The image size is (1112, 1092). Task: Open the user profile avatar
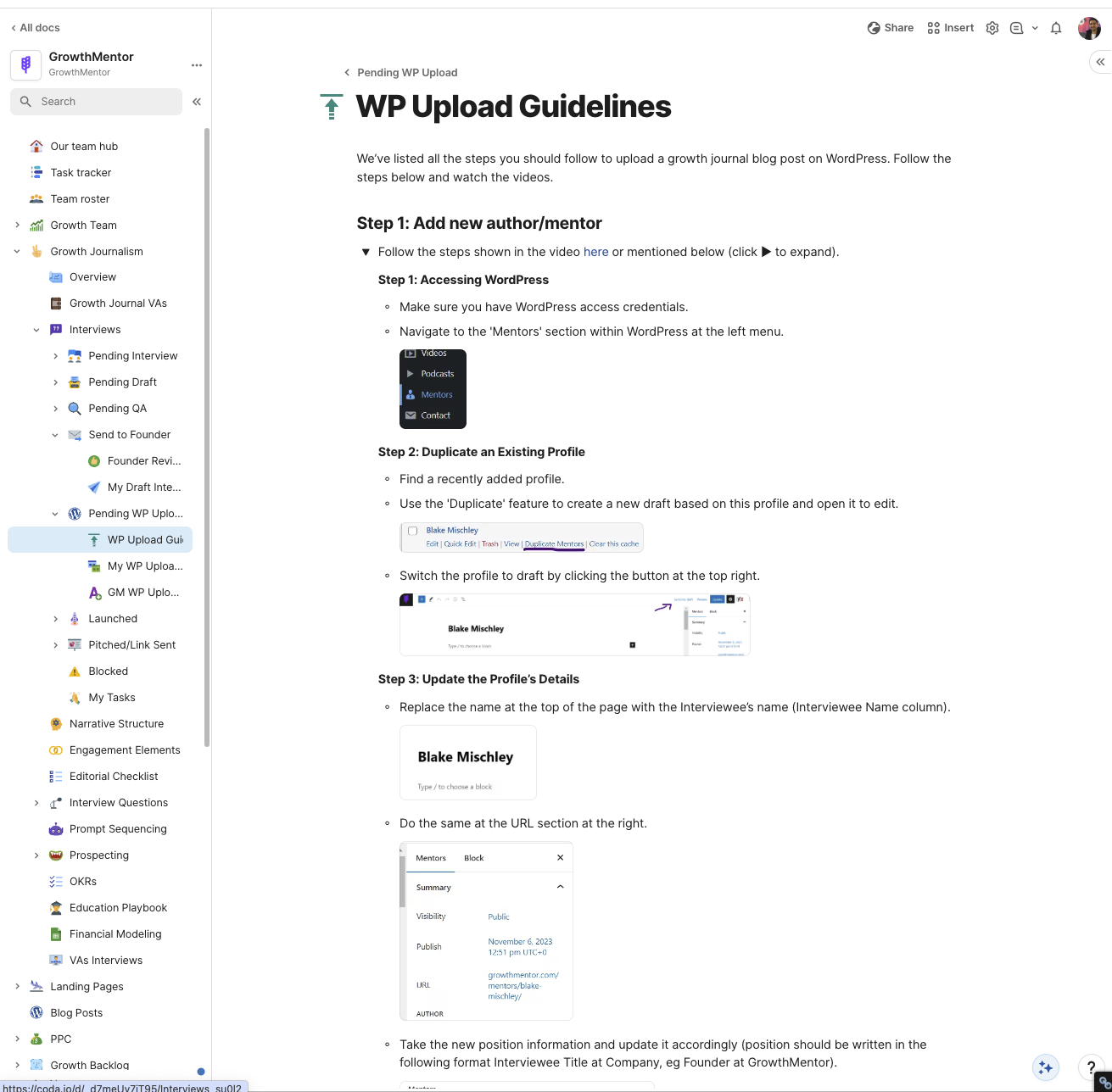[x=1089, y=28]
